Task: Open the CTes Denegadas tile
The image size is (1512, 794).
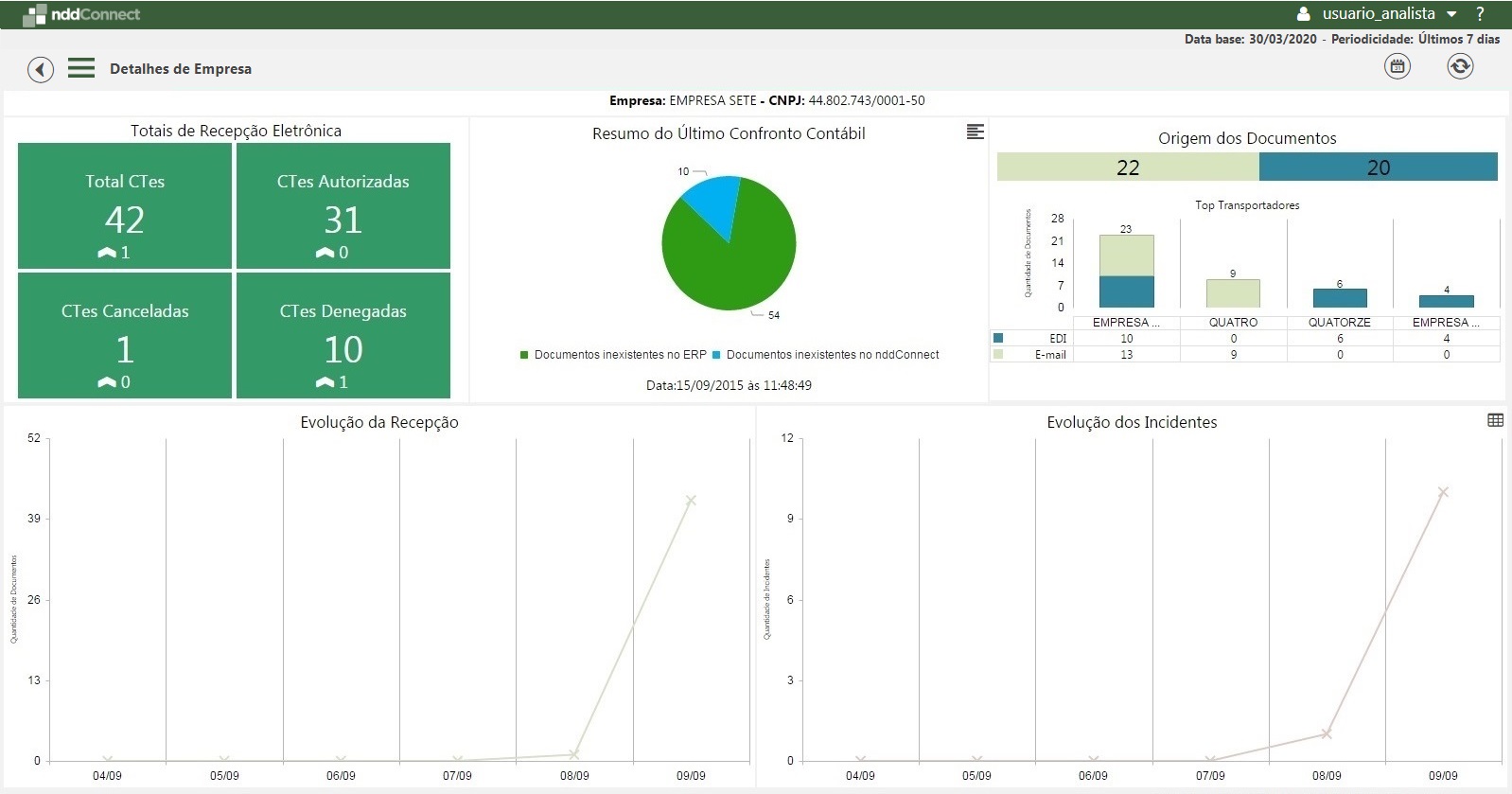Action: [x=343, y=336]
